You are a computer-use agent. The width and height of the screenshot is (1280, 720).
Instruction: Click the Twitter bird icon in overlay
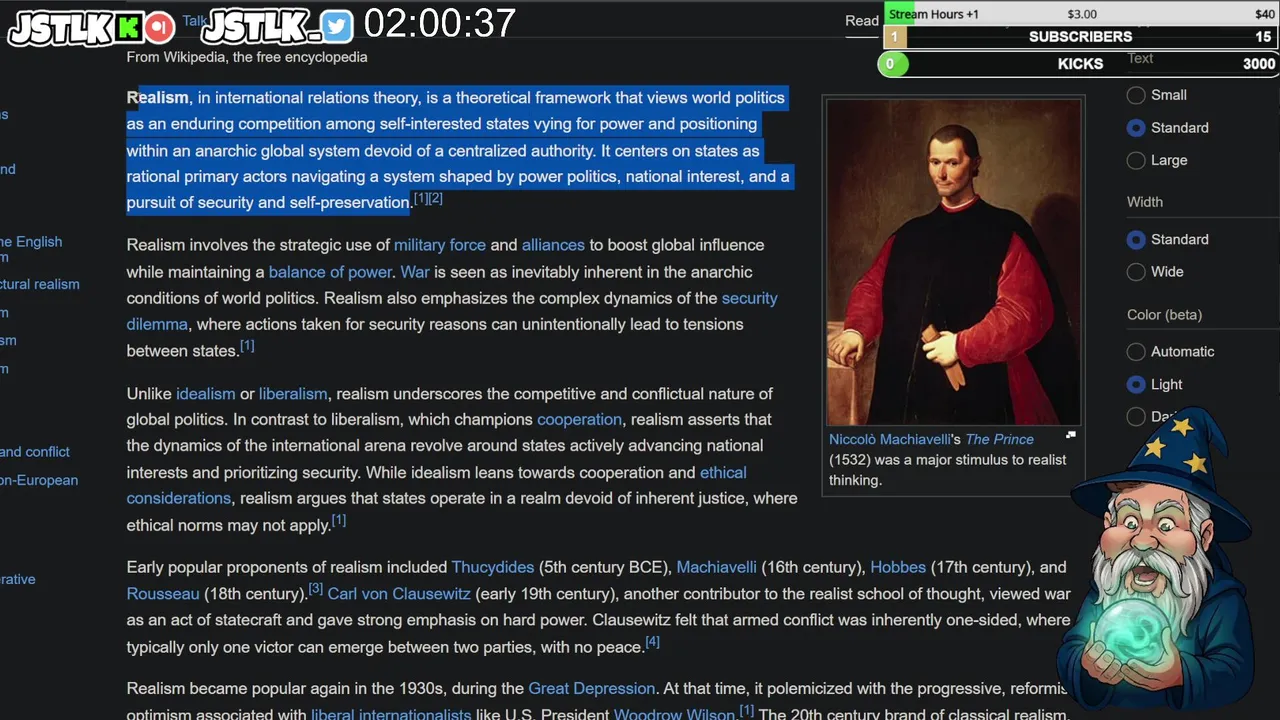point(338,27)
